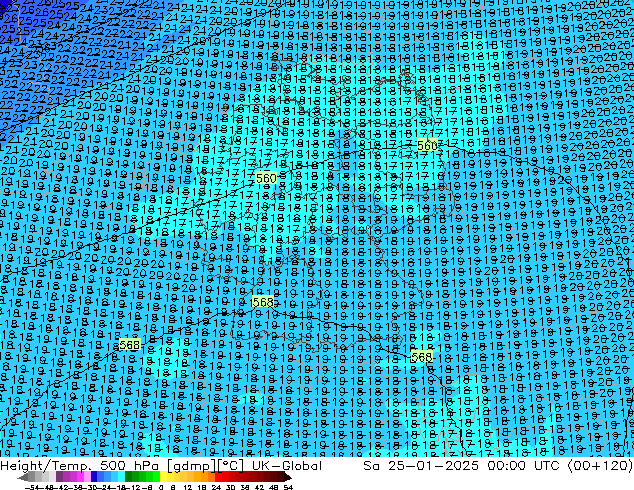
Task: Click the 'UK-Global' model name
Action: (x=287, y=466)
